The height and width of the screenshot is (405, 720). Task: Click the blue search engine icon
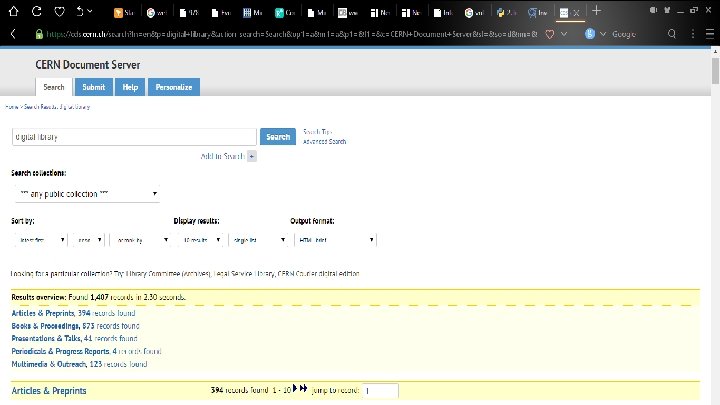[x=590, y=34]
